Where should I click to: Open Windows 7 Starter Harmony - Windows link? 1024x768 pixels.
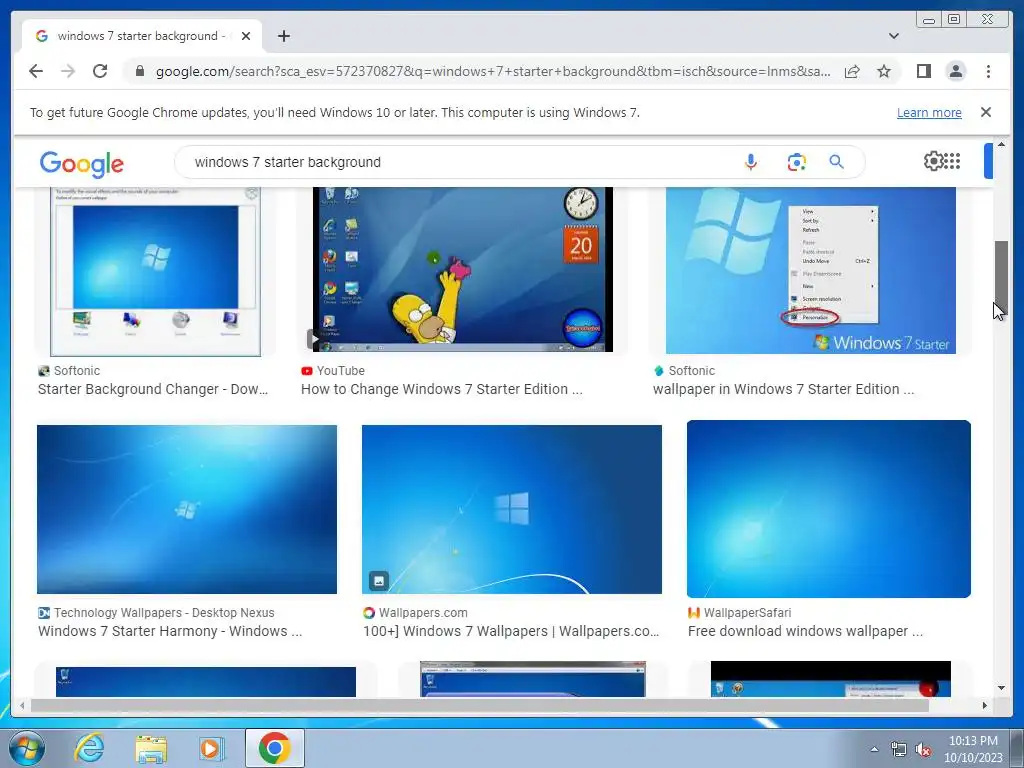click(x=170, y=632)
